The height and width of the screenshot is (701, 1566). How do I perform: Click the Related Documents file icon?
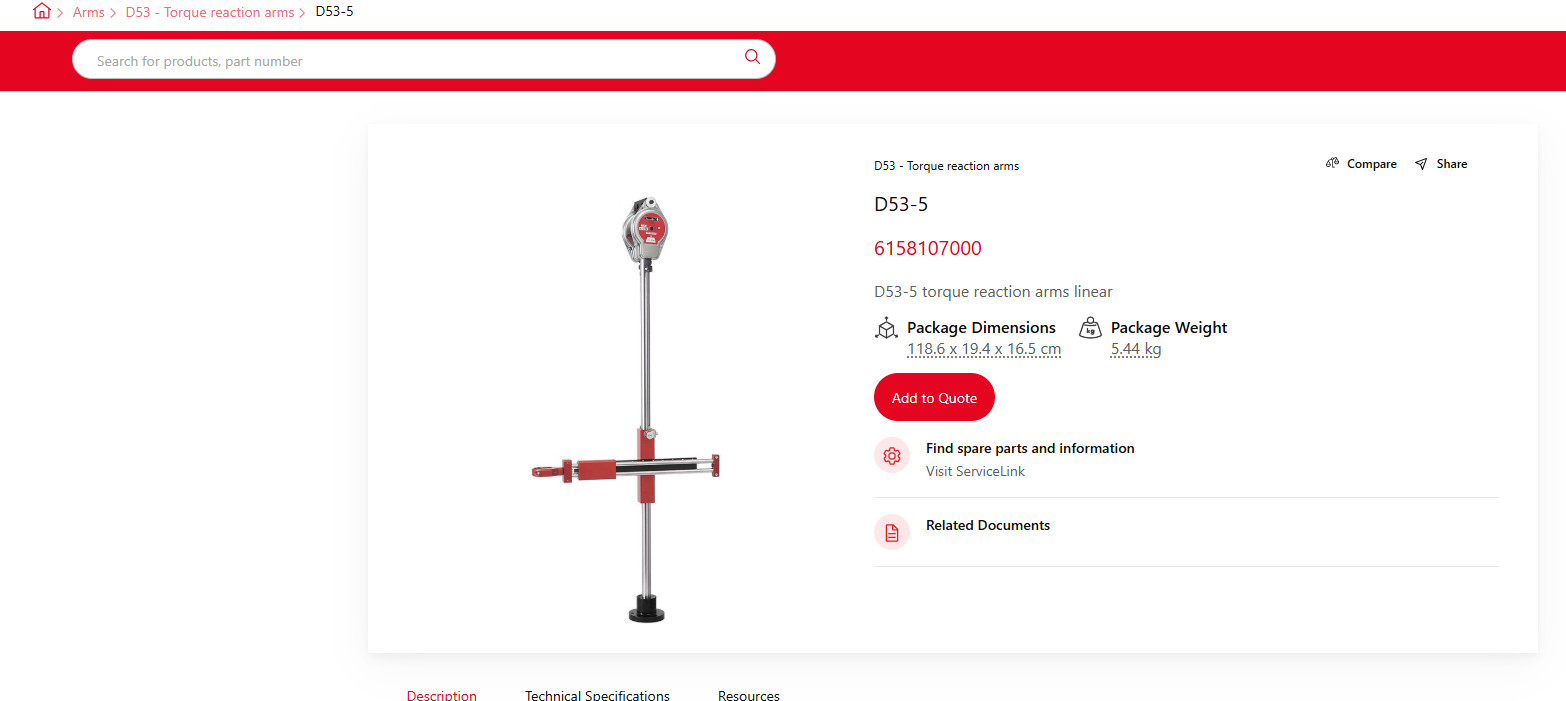click(892, 532)
